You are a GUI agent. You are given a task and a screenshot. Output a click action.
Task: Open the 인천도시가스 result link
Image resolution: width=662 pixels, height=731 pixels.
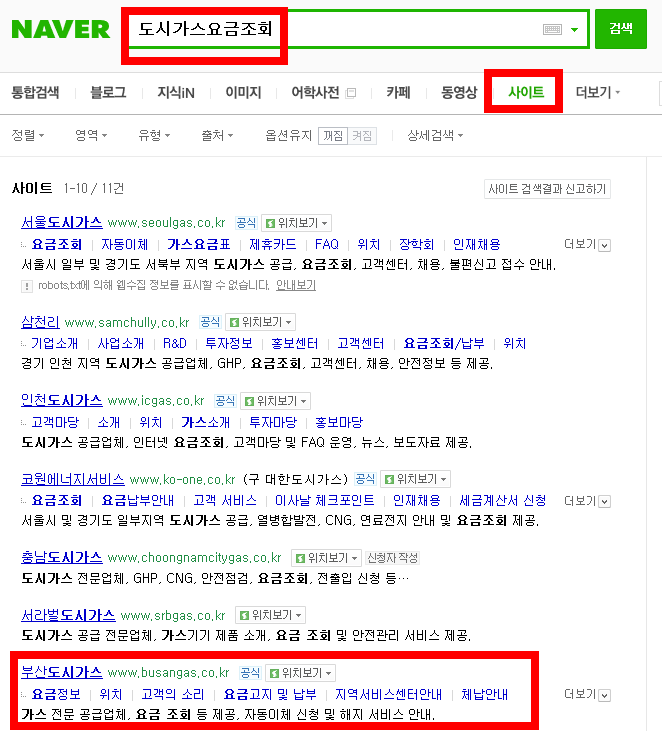click(x=62, y=400)
